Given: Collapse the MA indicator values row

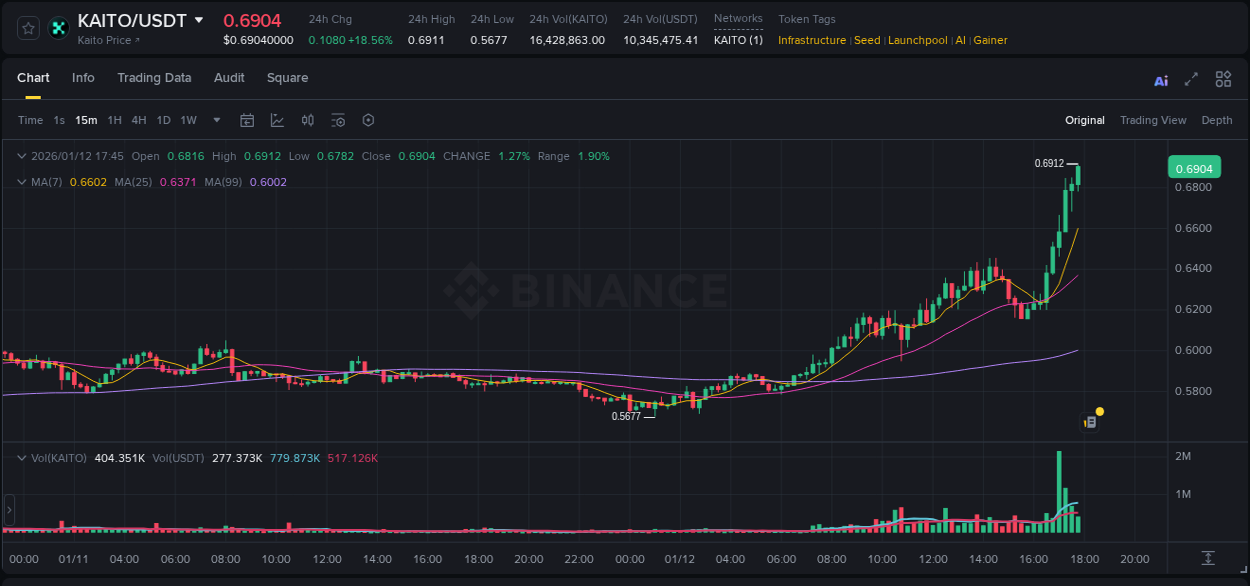Looking at the screenshot, I should click(x=20, y=182).
